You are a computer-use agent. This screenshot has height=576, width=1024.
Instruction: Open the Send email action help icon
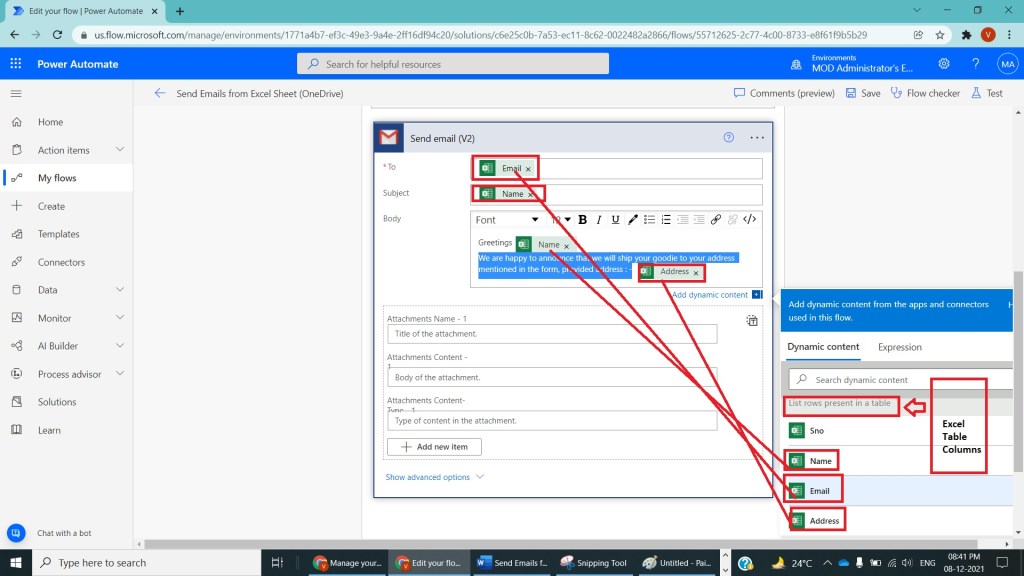[x=729, y=138]
